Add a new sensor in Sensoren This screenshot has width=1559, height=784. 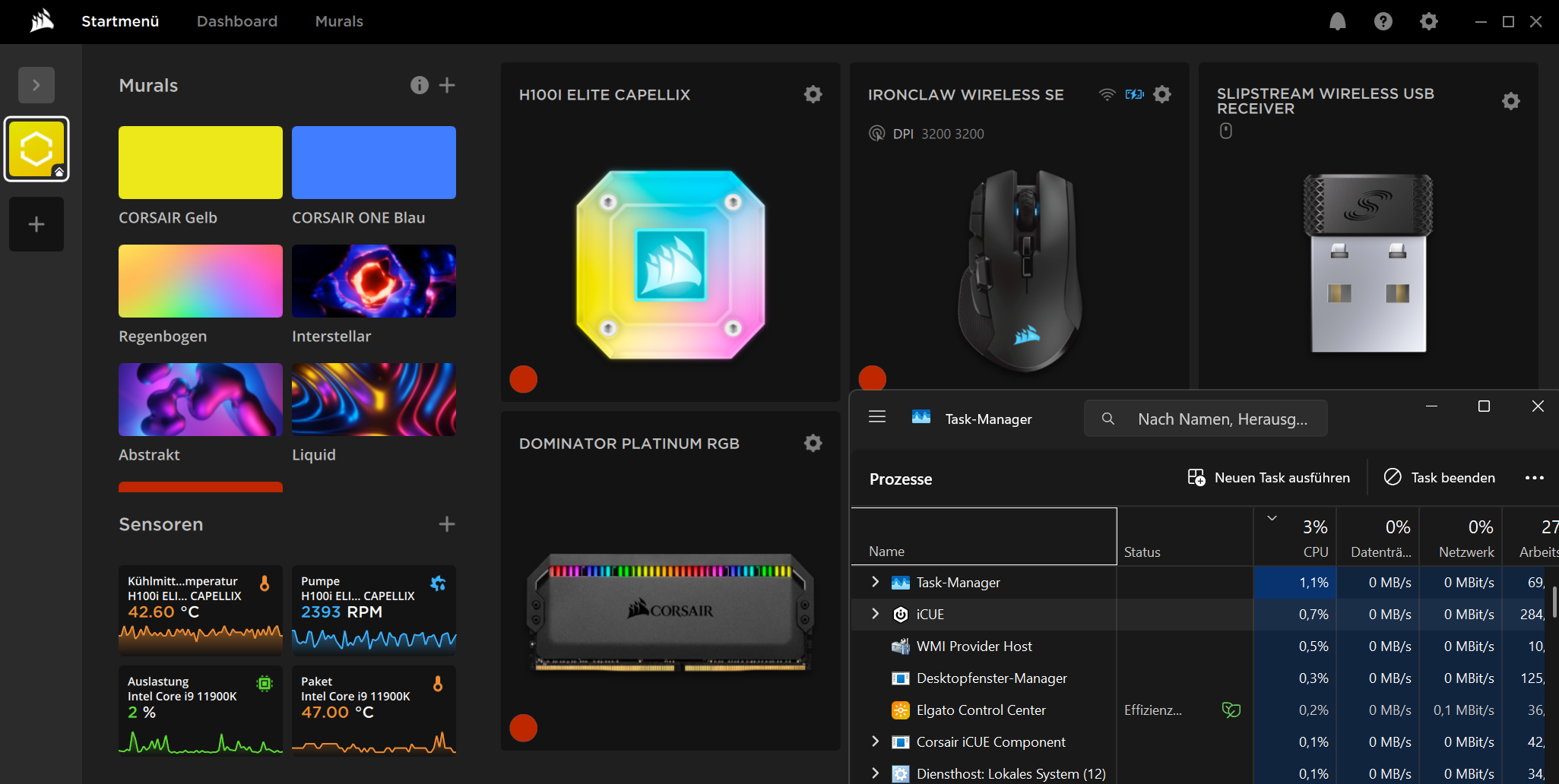coord(447,524)
